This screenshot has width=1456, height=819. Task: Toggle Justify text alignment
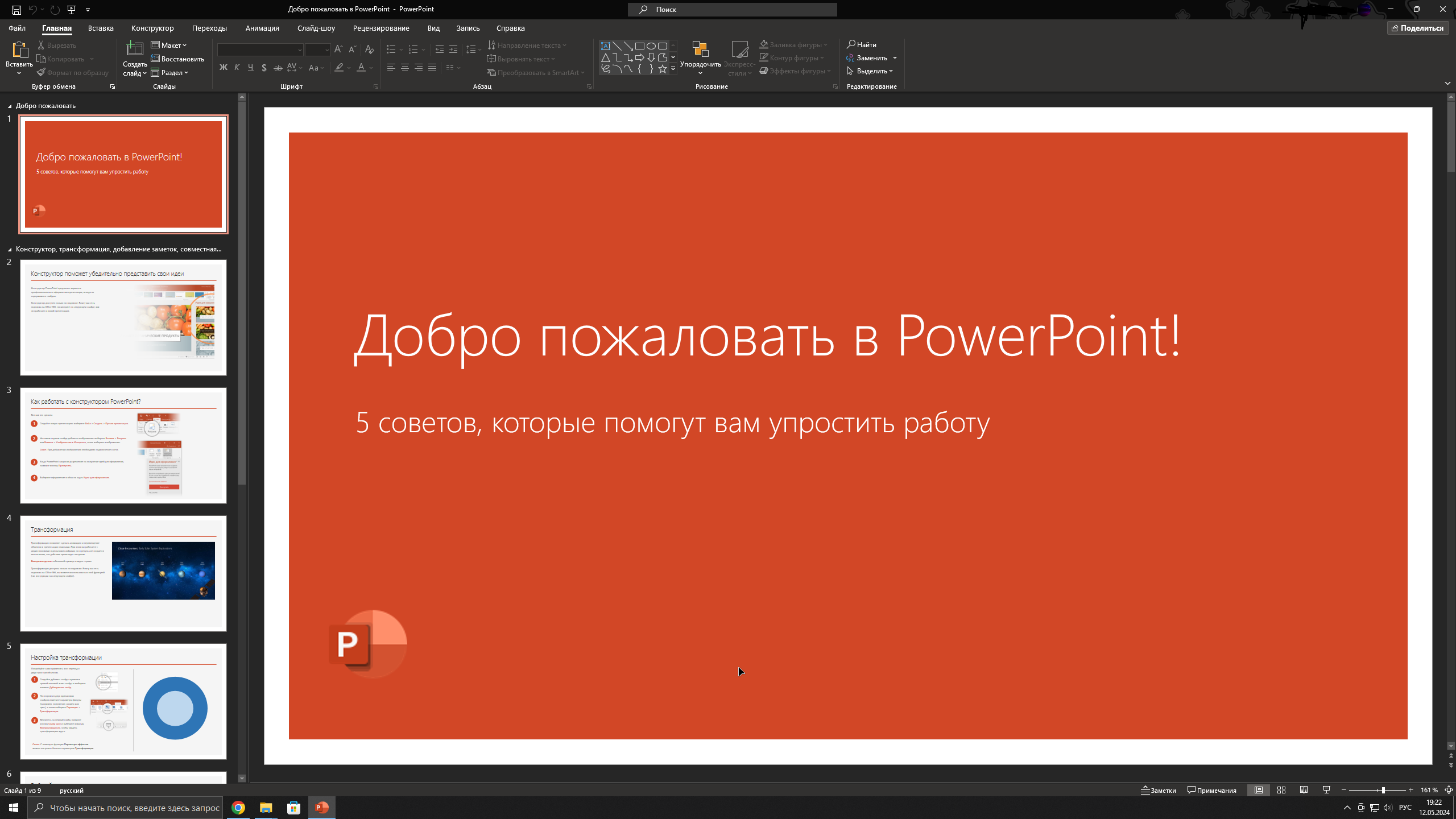(432, 68)
